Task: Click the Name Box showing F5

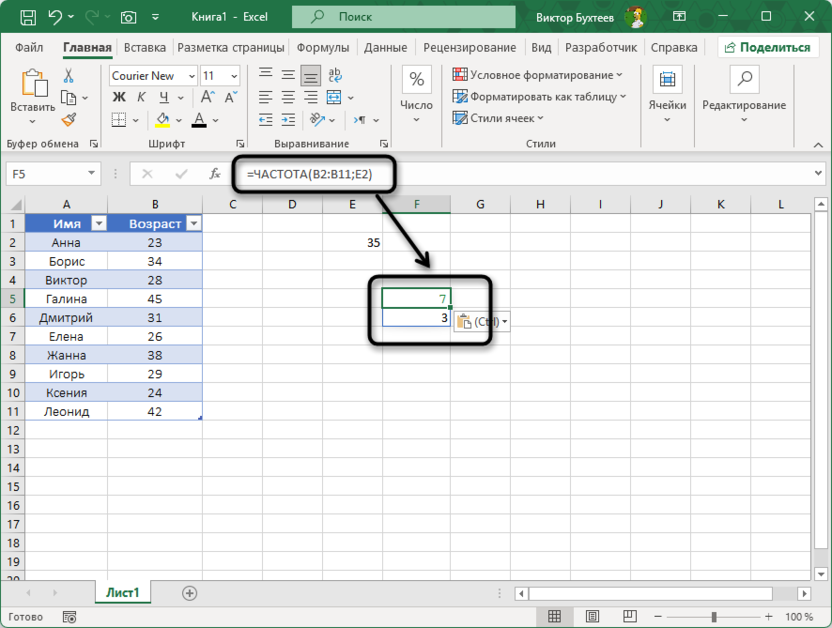Action: tap(52, 173)
